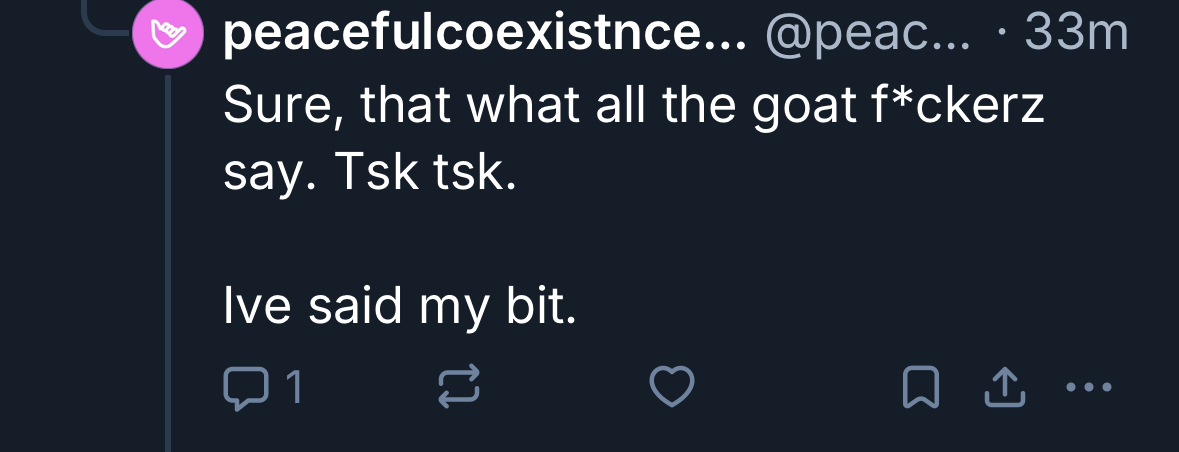Like the post with the heart icon

tap(672, 387)
